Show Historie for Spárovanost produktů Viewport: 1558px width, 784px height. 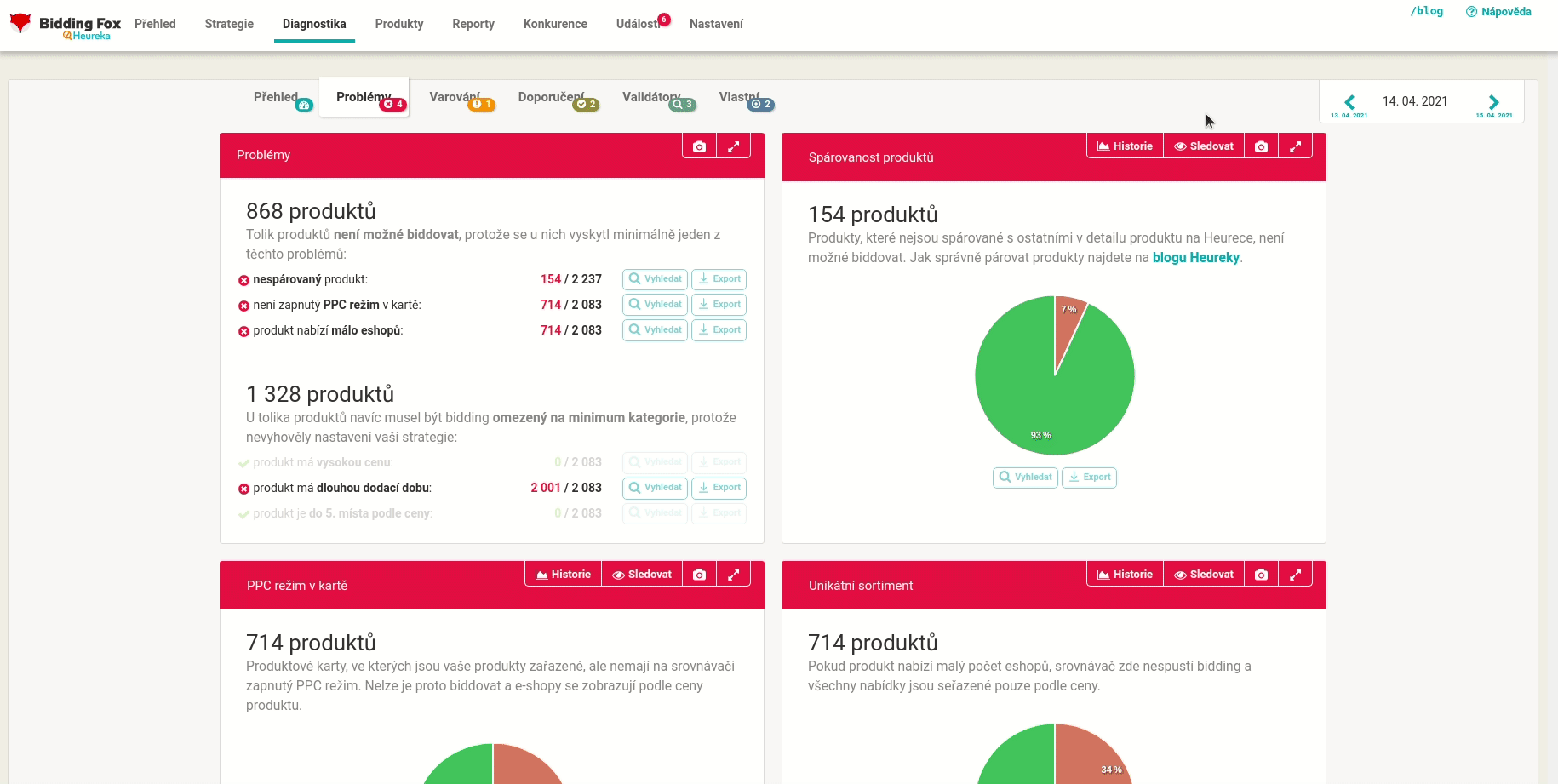tap(1126, 146)
